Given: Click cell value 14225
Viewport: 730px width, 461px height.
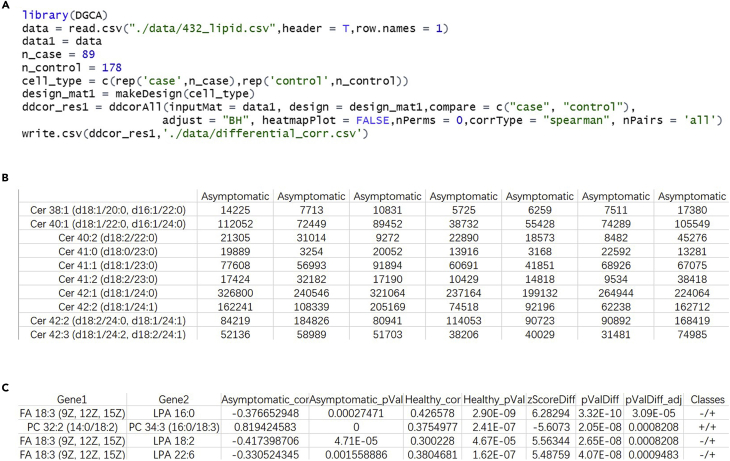Looking at the screenshot, I should pyautogui.click(x=235, y=210).
